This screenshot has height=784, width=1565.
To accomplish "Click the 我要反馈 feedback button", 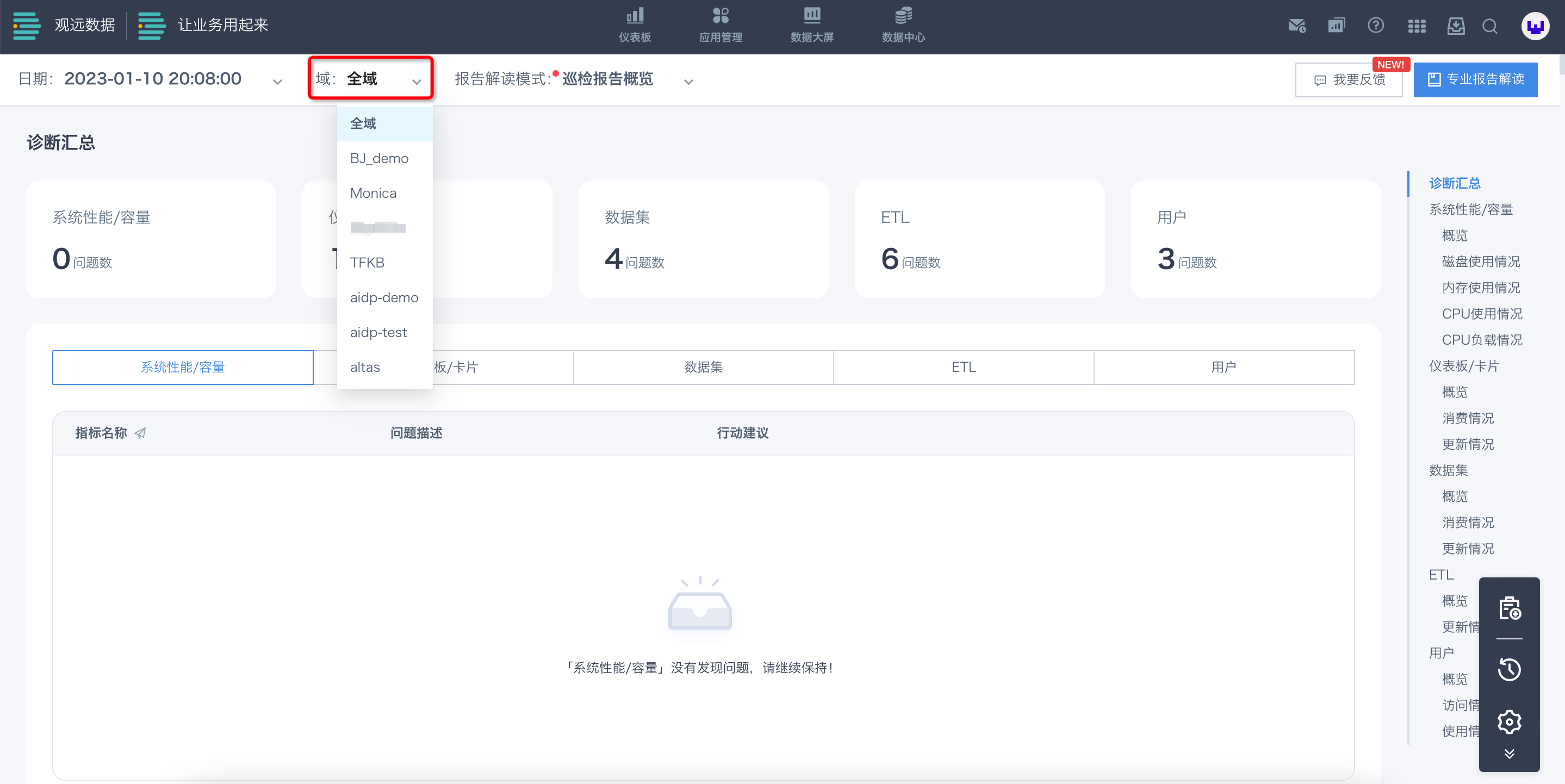I will (x=1349, y=79).
